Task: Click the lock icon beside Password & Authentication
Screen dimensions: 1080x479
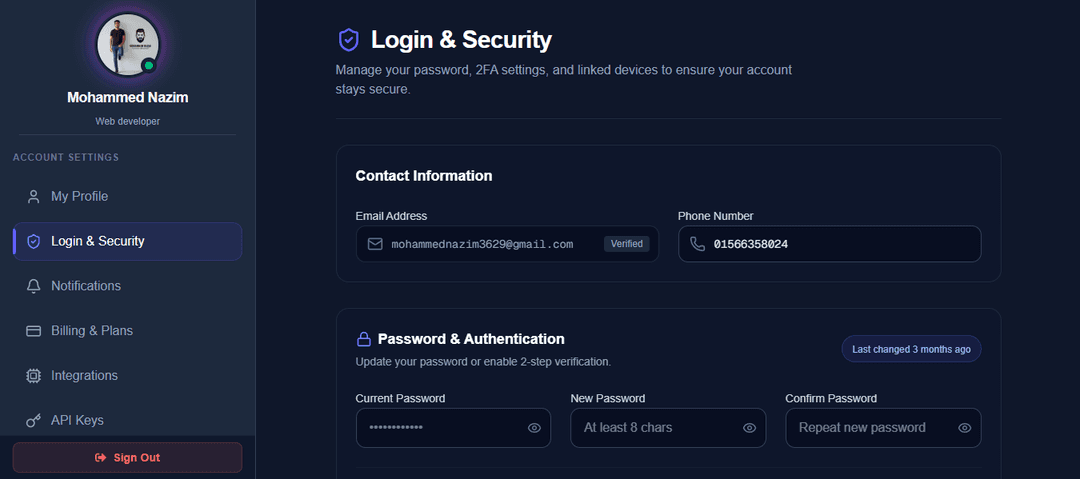Action: [x=364, y=339]
